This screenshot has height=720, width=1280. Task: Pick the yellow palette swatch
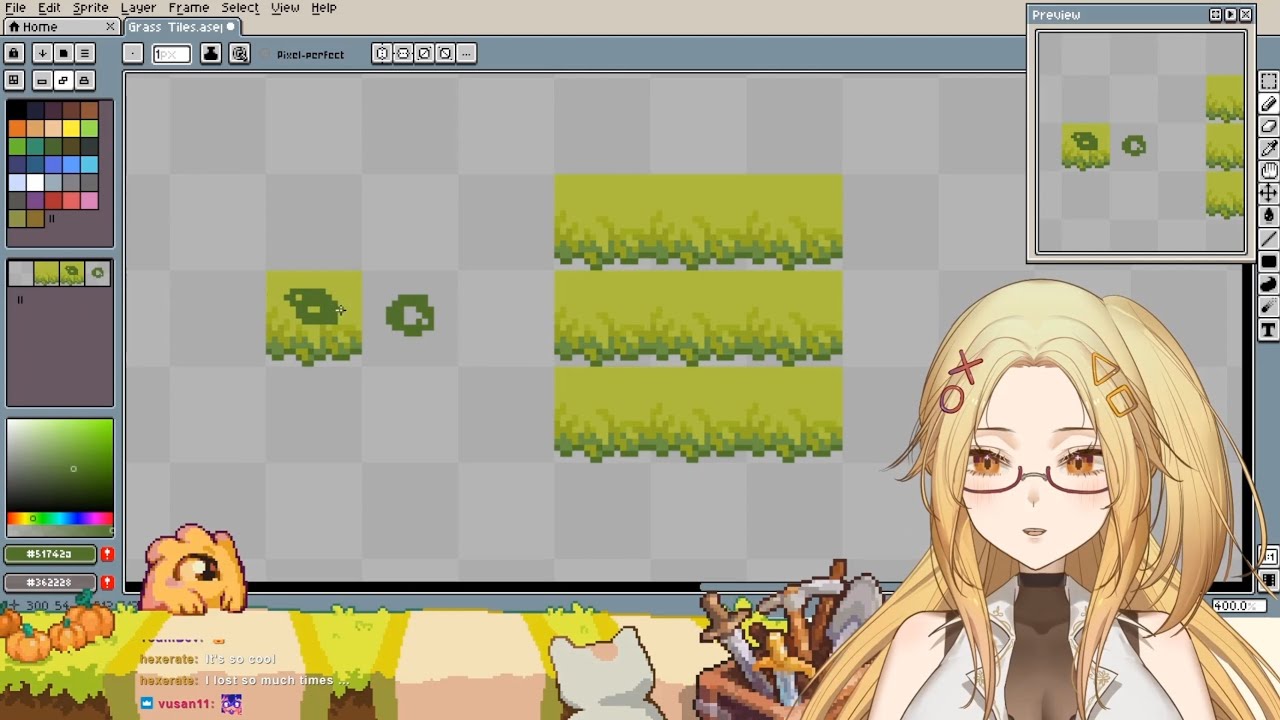(x=71, y=128)
